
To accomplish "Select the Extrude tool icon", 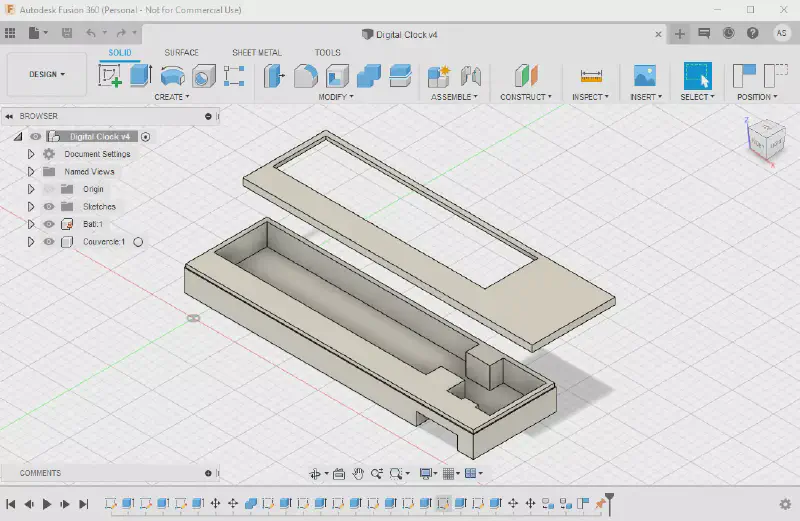I will [140, 76].
